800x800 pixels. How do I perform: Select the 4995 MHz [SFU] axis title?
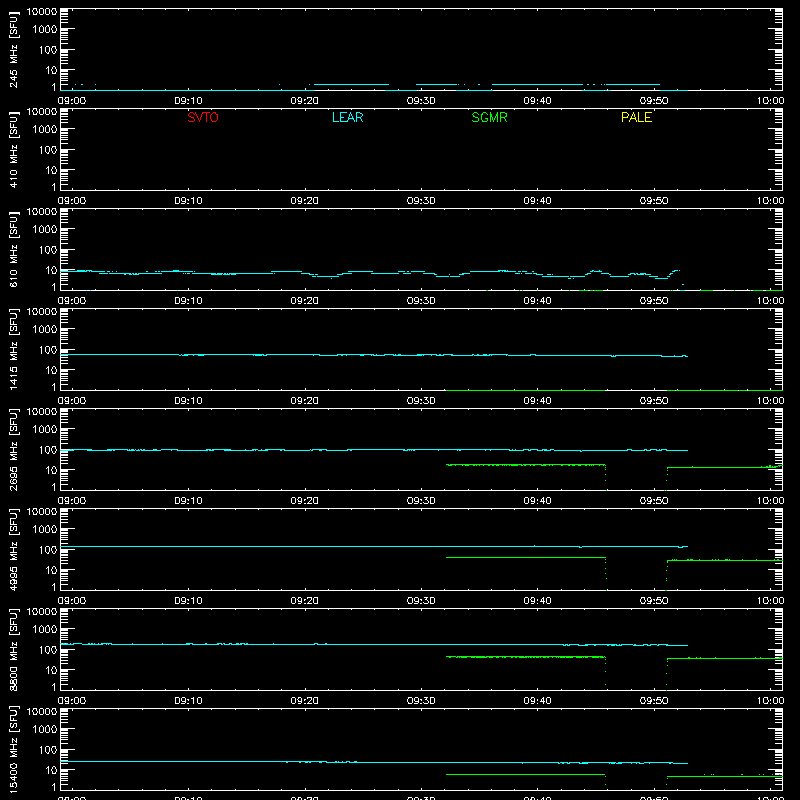coord(13,550)
